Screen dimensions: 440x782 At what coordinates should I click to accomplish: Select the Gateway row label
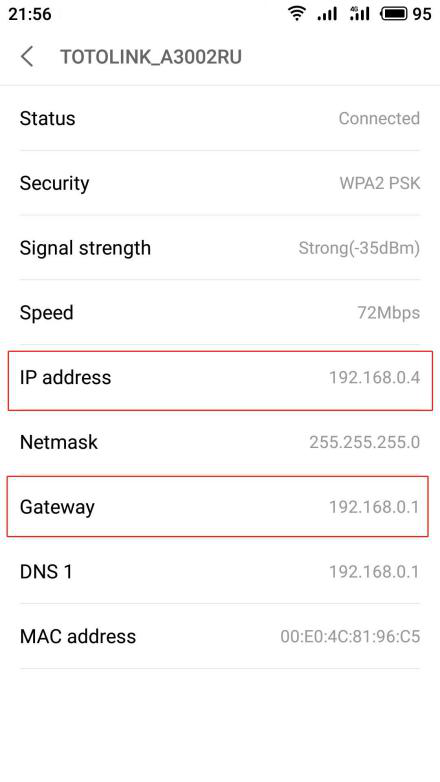pos(57,507)
